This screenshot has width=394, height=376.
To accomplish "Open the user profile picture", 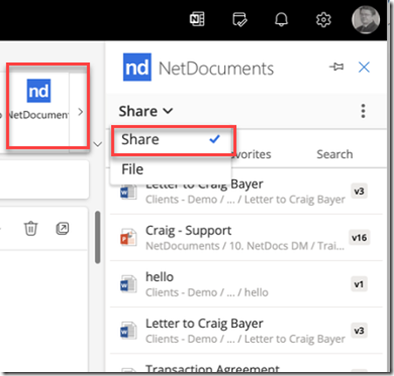I will (x=366, y=19).
